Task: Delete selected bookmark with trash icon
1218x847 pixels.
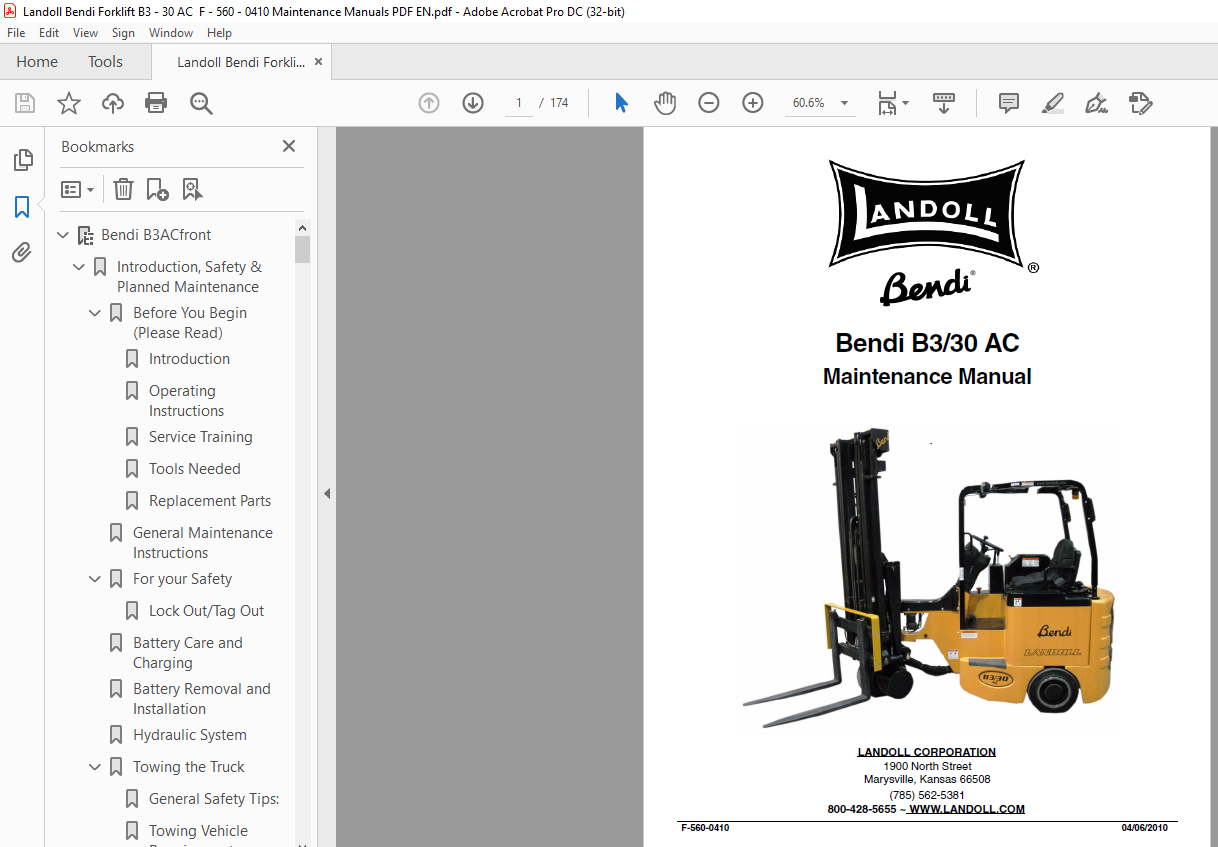Action: click(123, 189)
